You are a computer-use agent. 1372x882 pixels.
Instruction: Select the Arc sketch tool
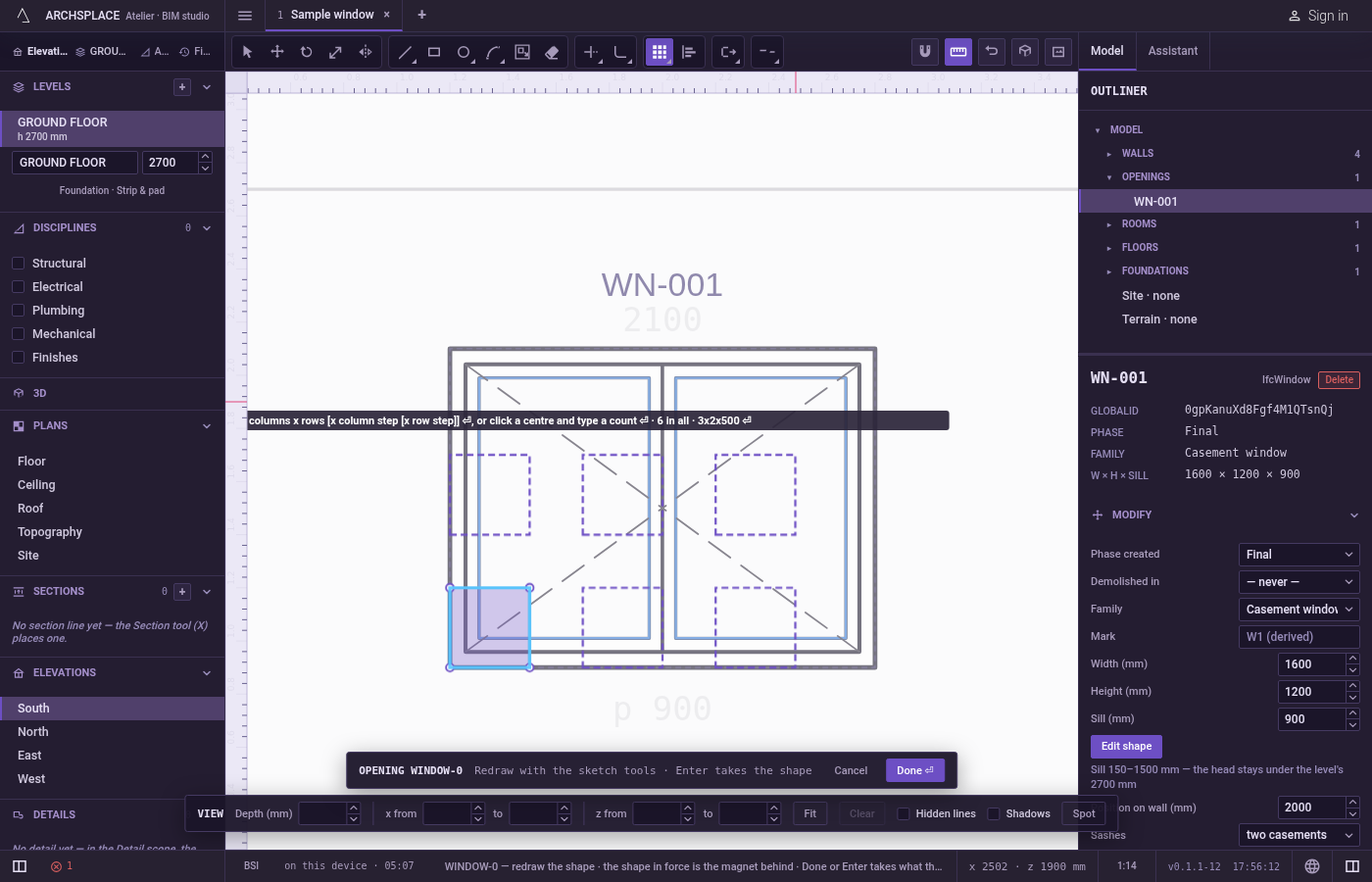point(493,52)
